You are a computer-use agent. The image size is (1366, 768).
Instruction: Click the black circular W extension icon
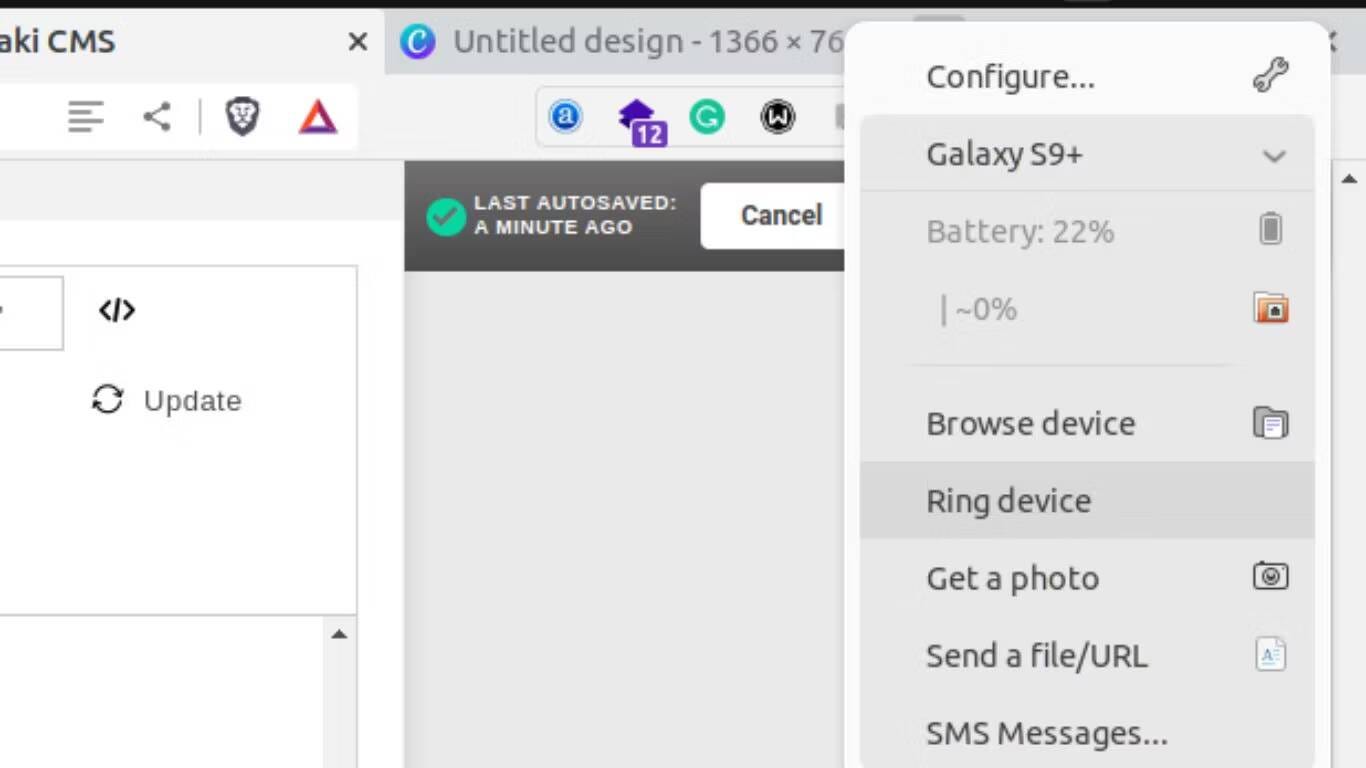pos(777,118)
